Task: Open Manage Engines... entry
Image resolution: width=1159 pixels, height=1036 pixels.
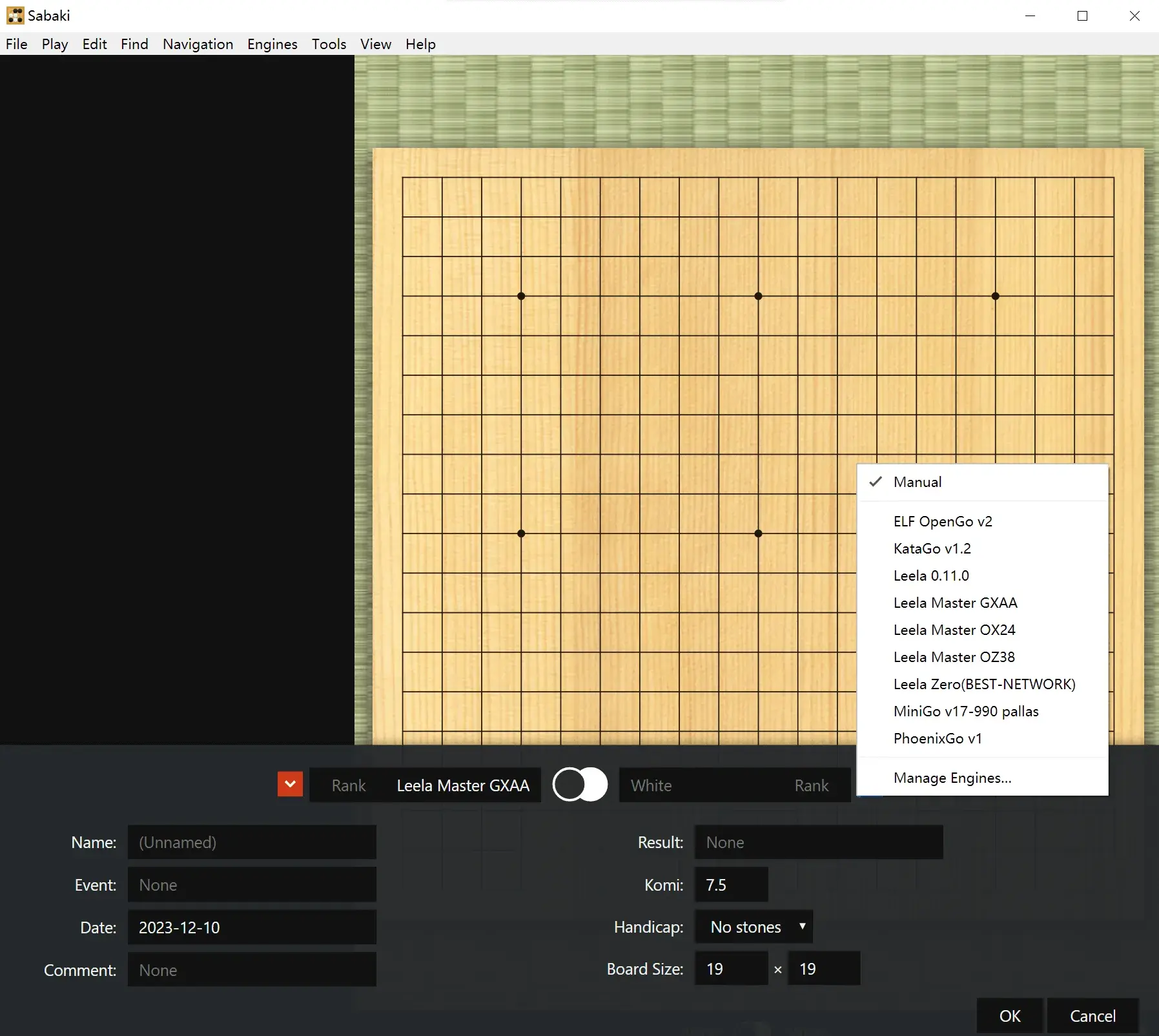Action: pos(982,778)
